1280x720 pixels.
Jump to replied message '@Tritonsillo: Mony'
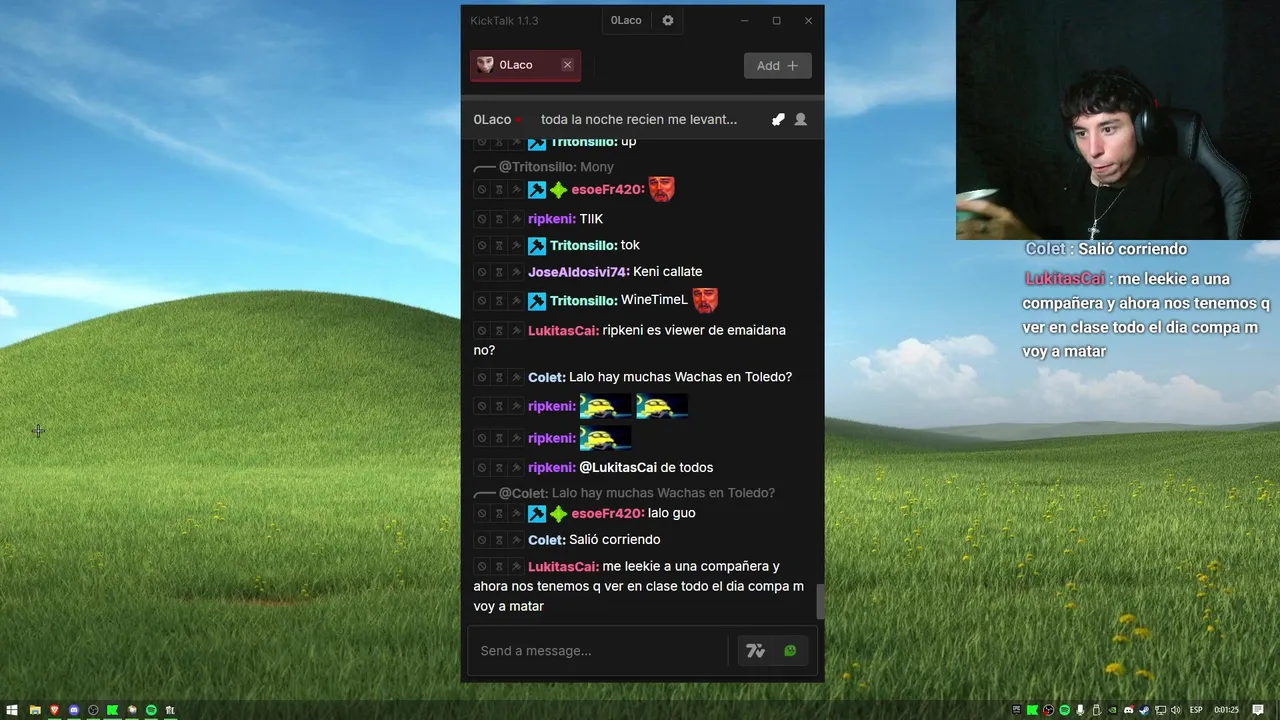pyautogui.click(x=556, y=167)
